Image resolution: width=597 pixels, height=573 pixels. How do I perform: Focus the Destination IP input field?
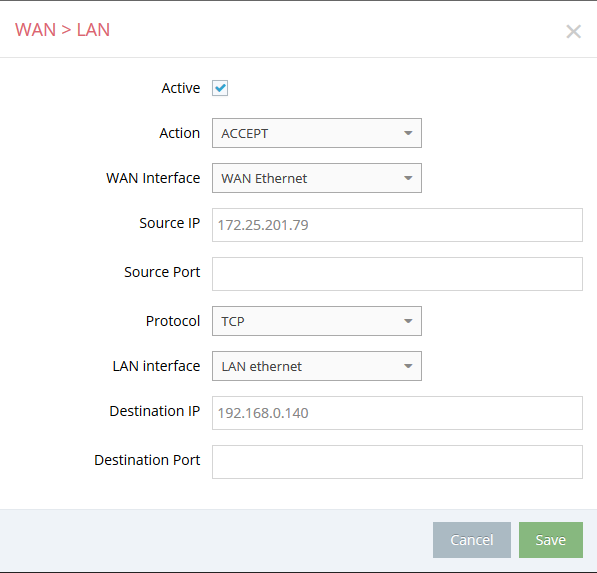coord(397,413)
